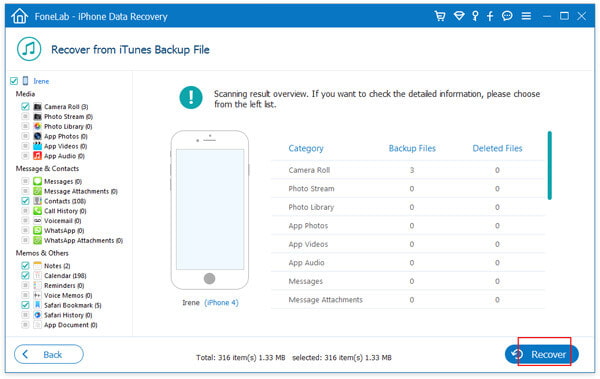600x379 pixels.
Task: Uncheck the Camera Roll checkbox
Action: click(x=25, y=106)
